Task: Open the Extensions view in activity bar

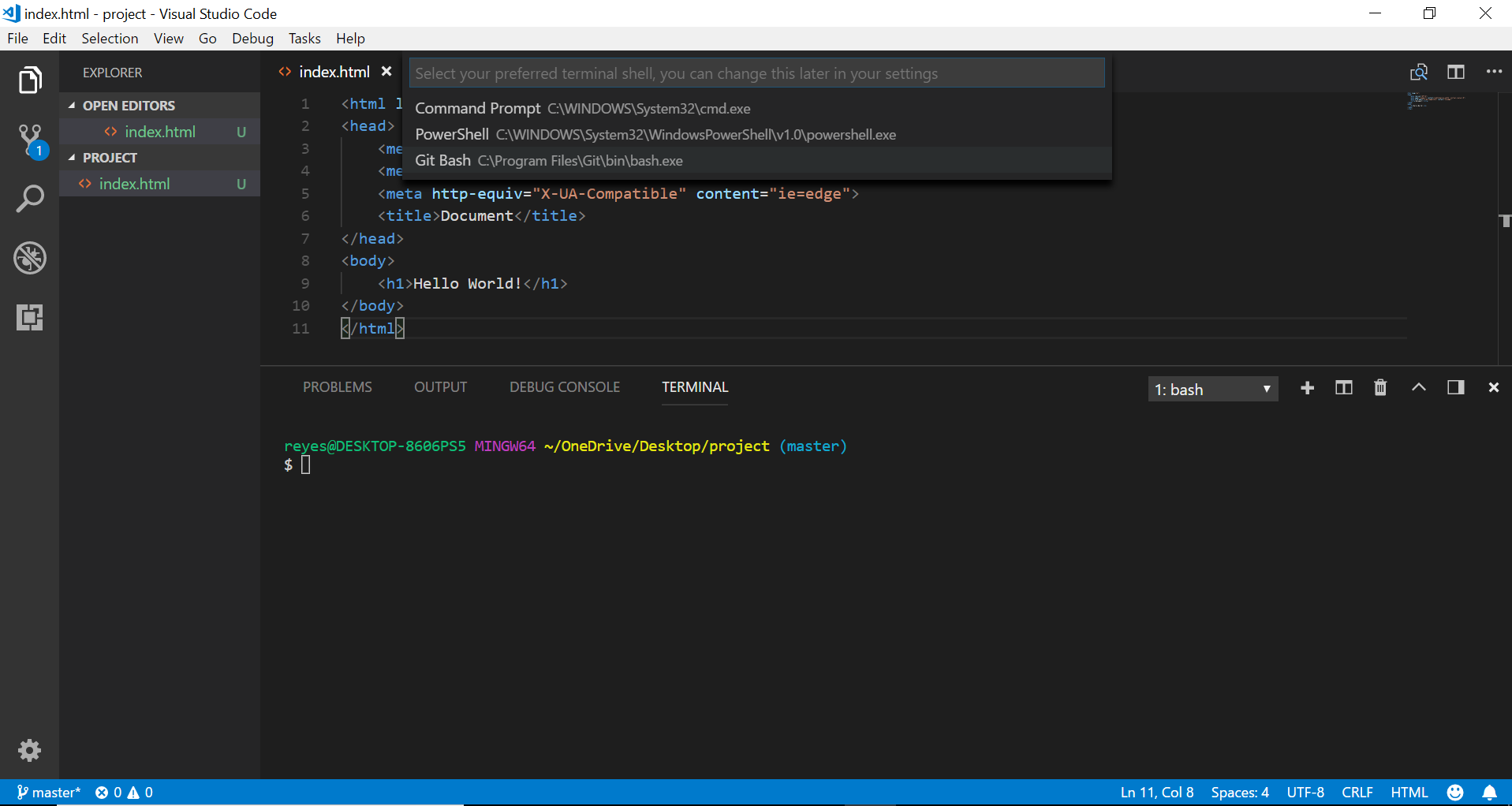Action: pyautogui.click(x=30, y=317)
